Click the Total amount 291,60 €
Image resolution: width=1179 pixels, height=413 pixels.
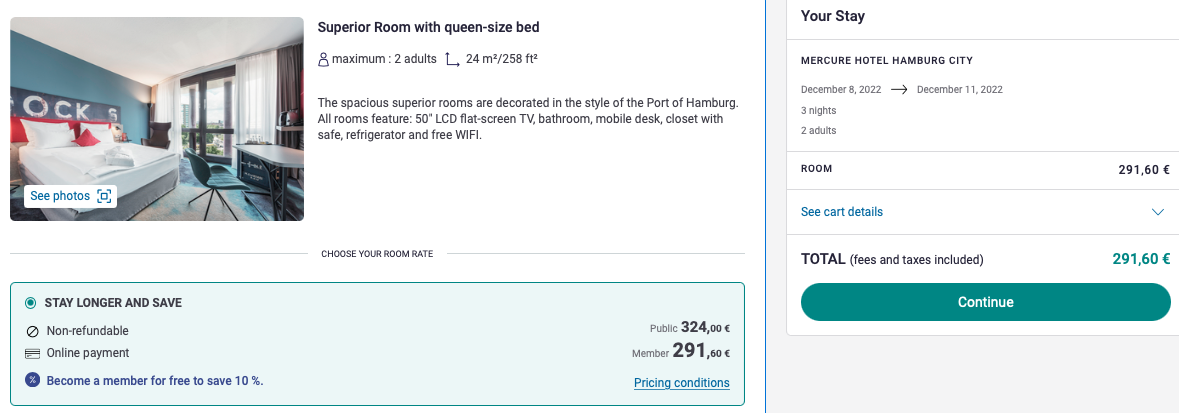pos(1141,260)
